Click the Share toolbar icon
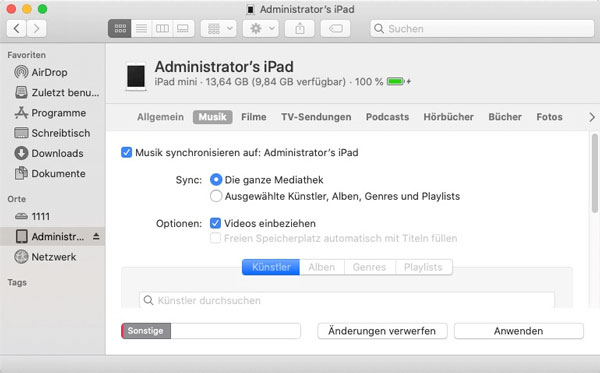This screenshot has width=600, height=373. point(300,29)
